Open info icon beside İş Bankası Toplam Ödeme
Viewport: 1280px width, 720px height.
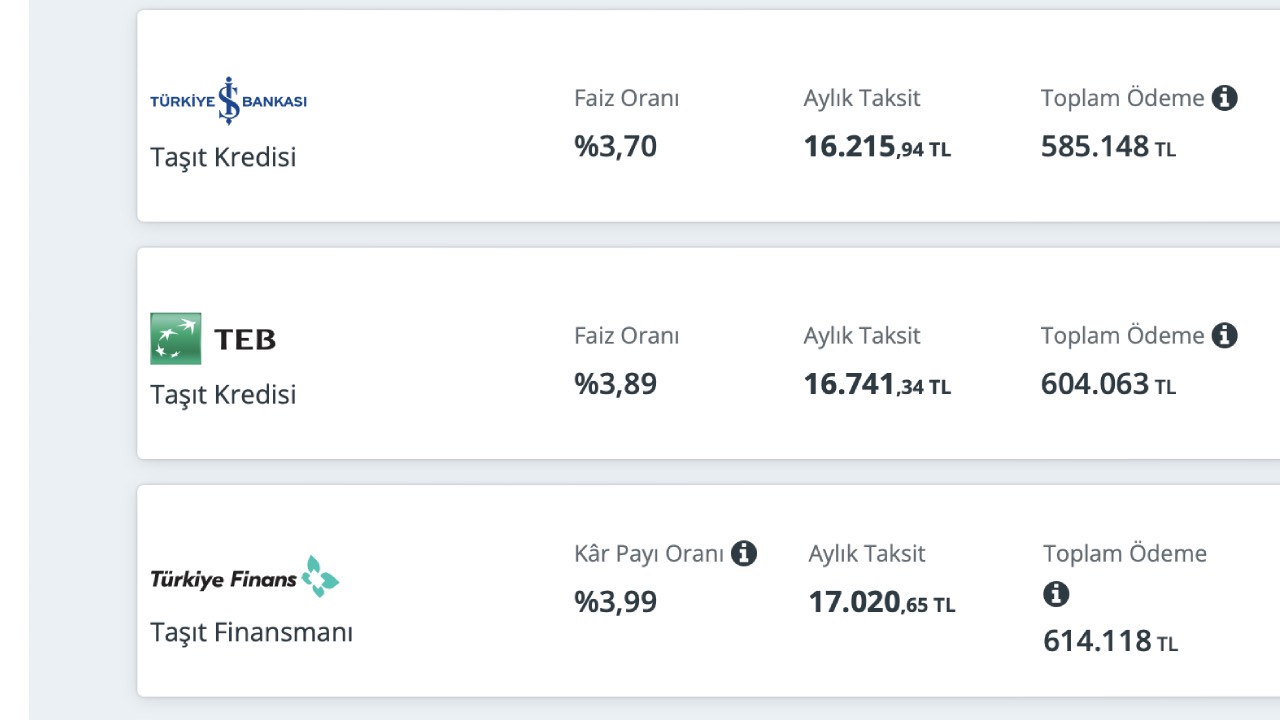(x=1225, y=98)
